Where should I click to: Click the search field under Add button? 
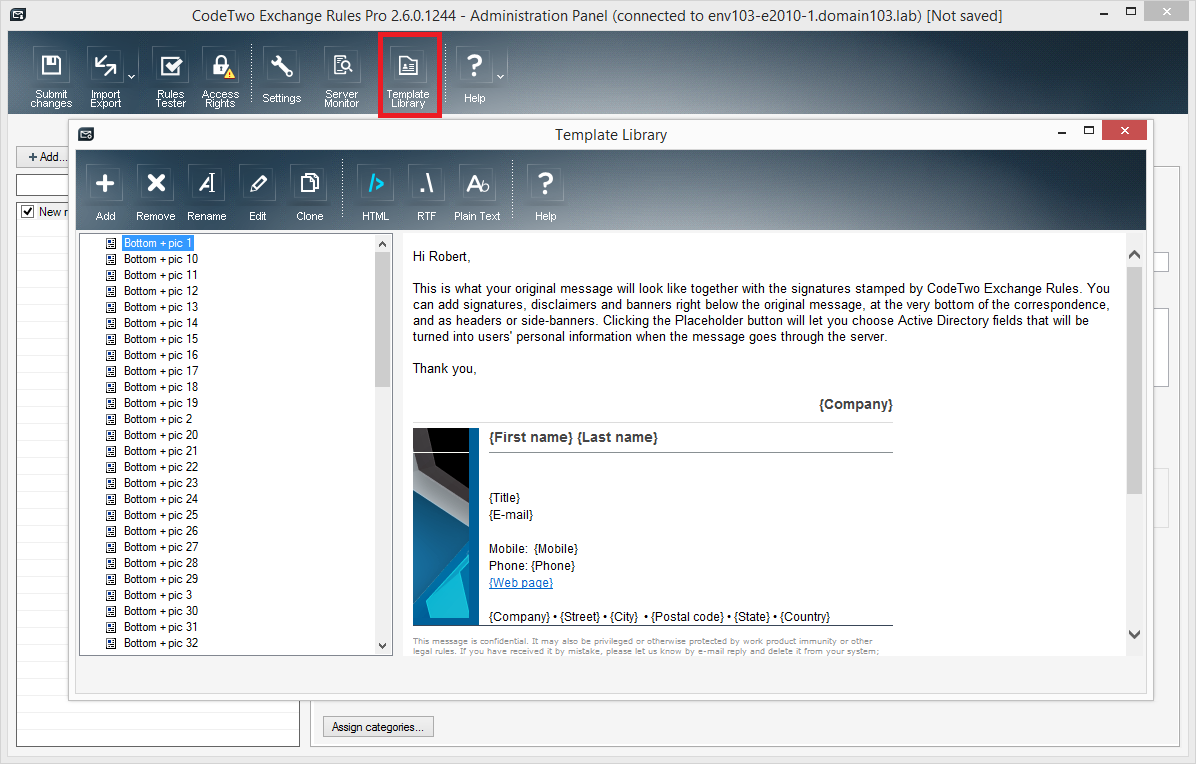(x=43, y=185)
